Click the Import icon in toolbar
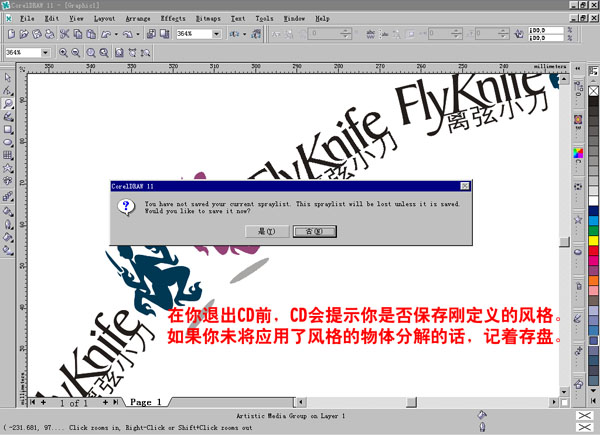This screenshot has width=600, height=435. click(x=152, y=34)
